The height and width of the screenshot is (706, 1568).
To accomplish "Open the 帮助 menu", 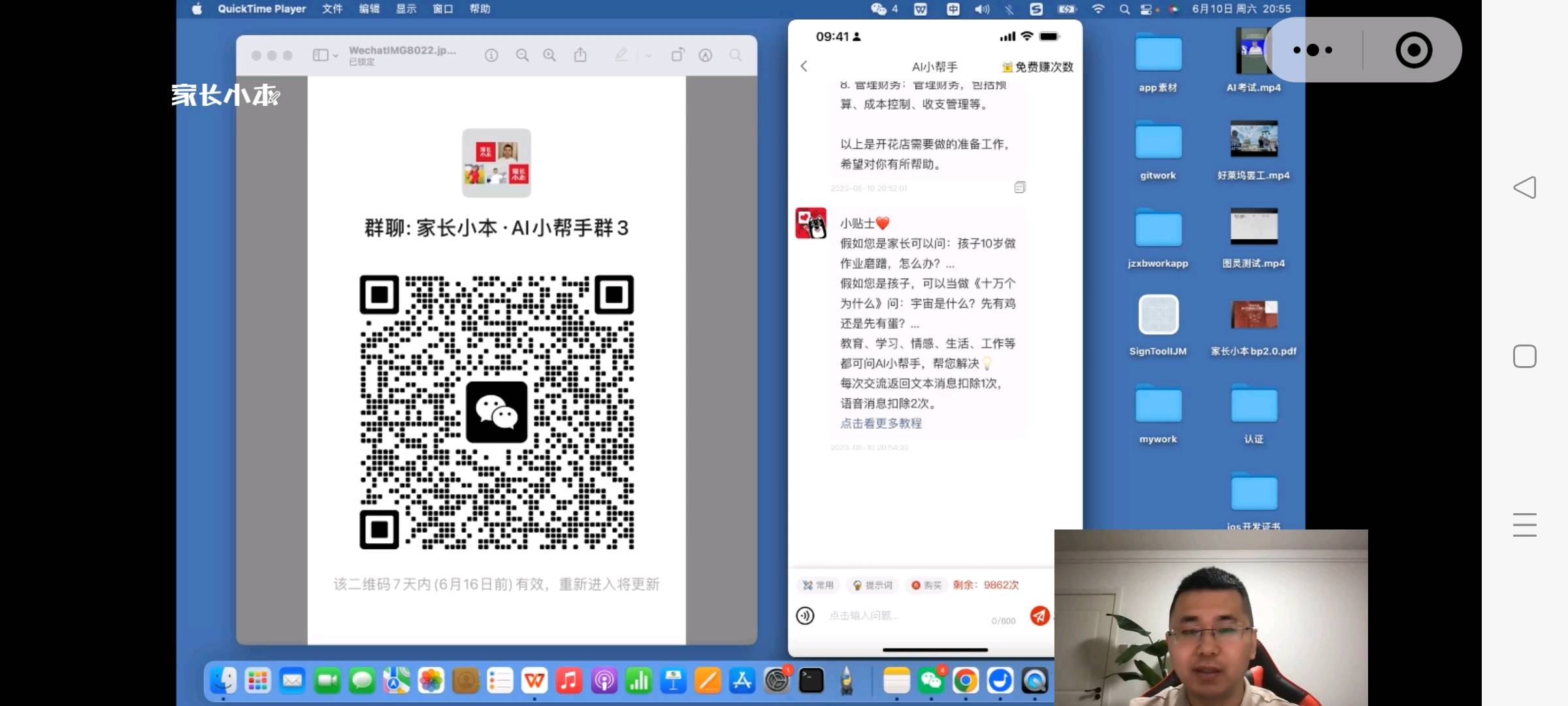I will (x=480, y=8).
